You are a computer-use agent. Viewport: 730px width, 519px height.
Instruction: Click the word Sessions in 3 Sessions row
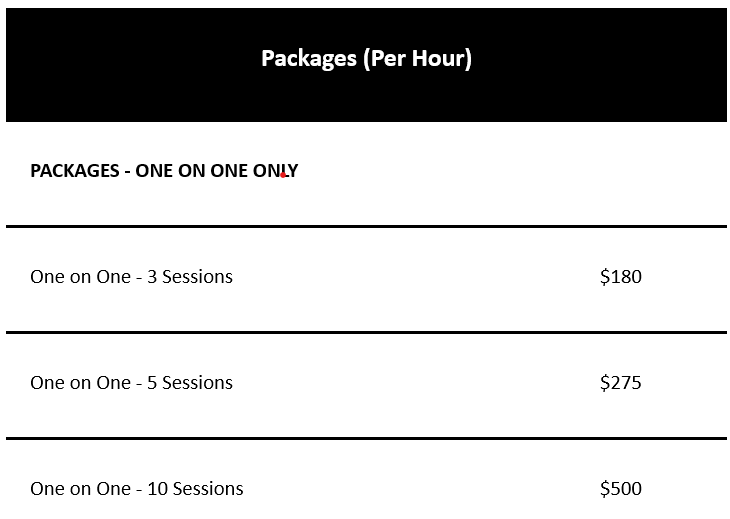[x=197, y=277]
